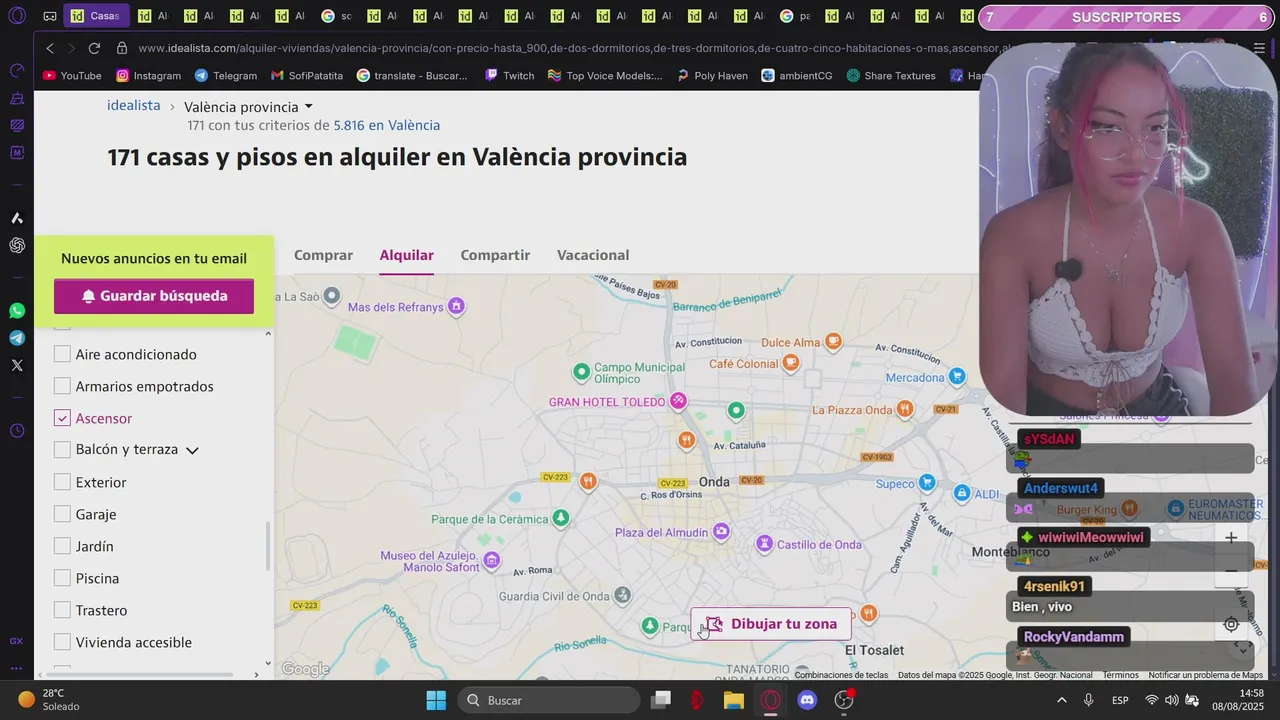Open WhatsApp in the Opera sidebar
Image resolution: width=1280 pixels, height=720 pixels.
tap(17, 311)
